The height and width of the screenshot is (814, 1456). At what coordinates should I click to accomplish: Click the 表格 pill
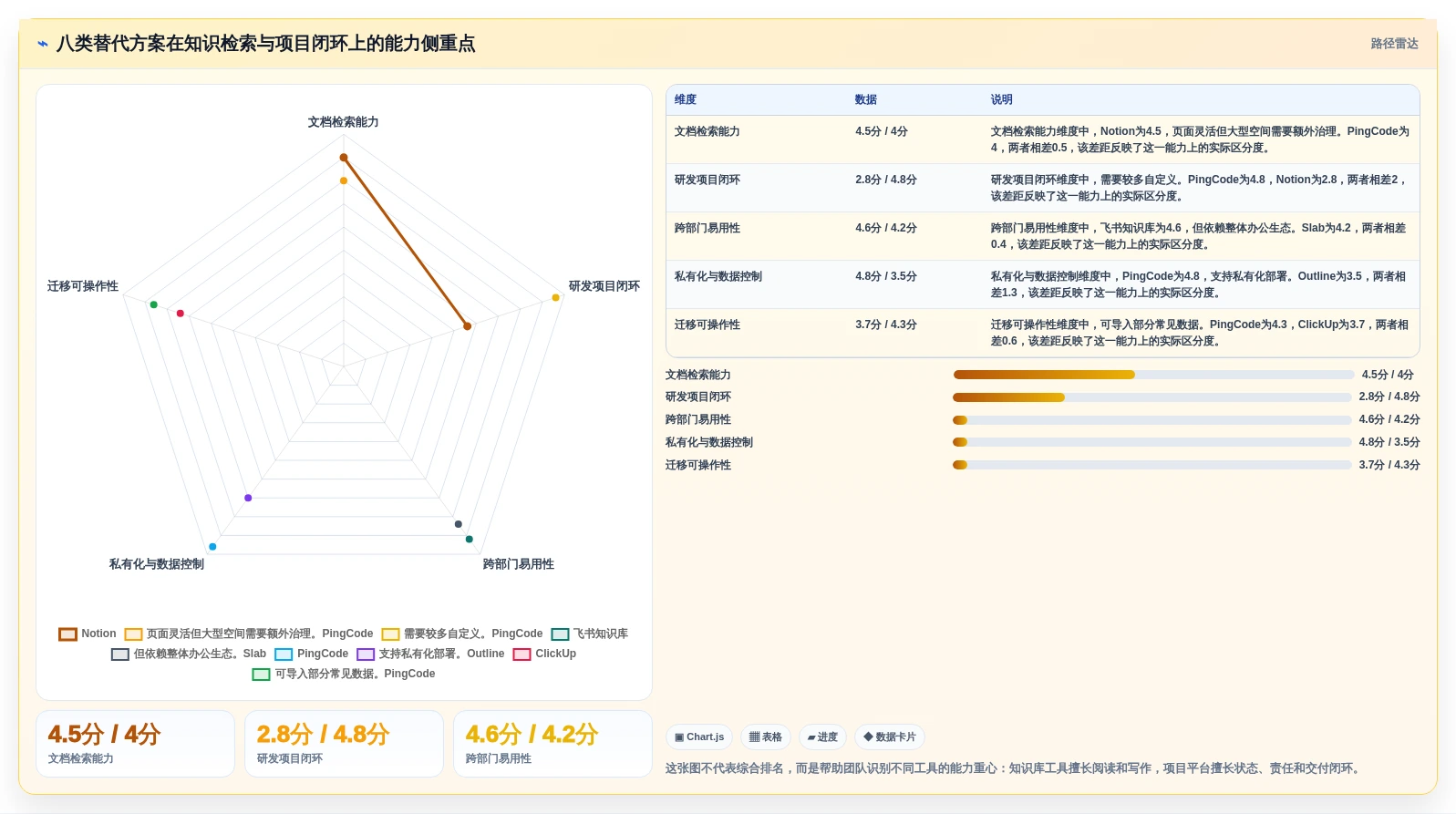tap(765, 737)
